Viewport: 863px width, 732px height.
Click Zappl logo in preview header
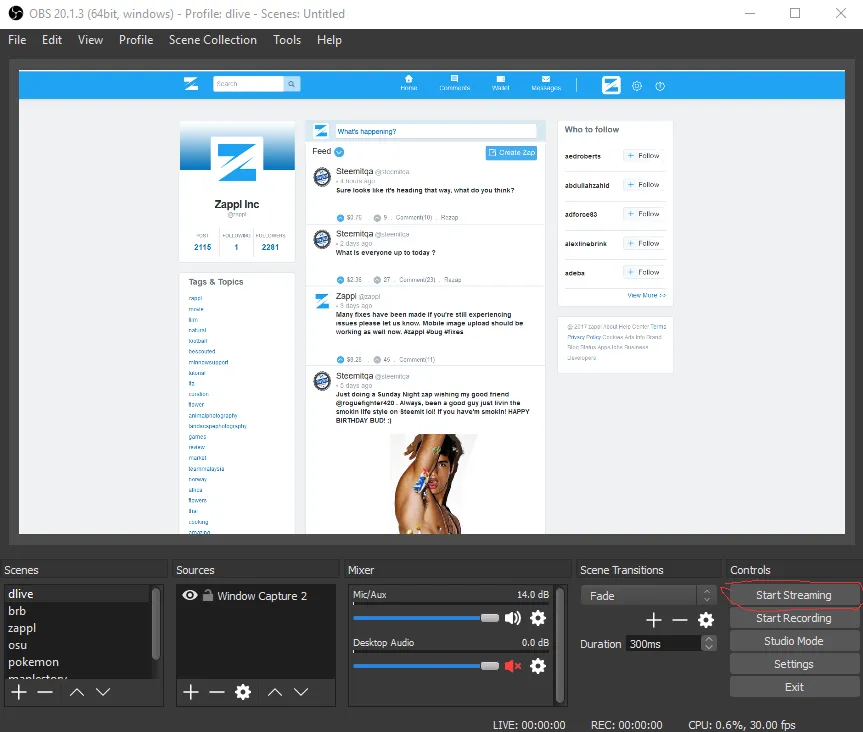tap(191, 84)
